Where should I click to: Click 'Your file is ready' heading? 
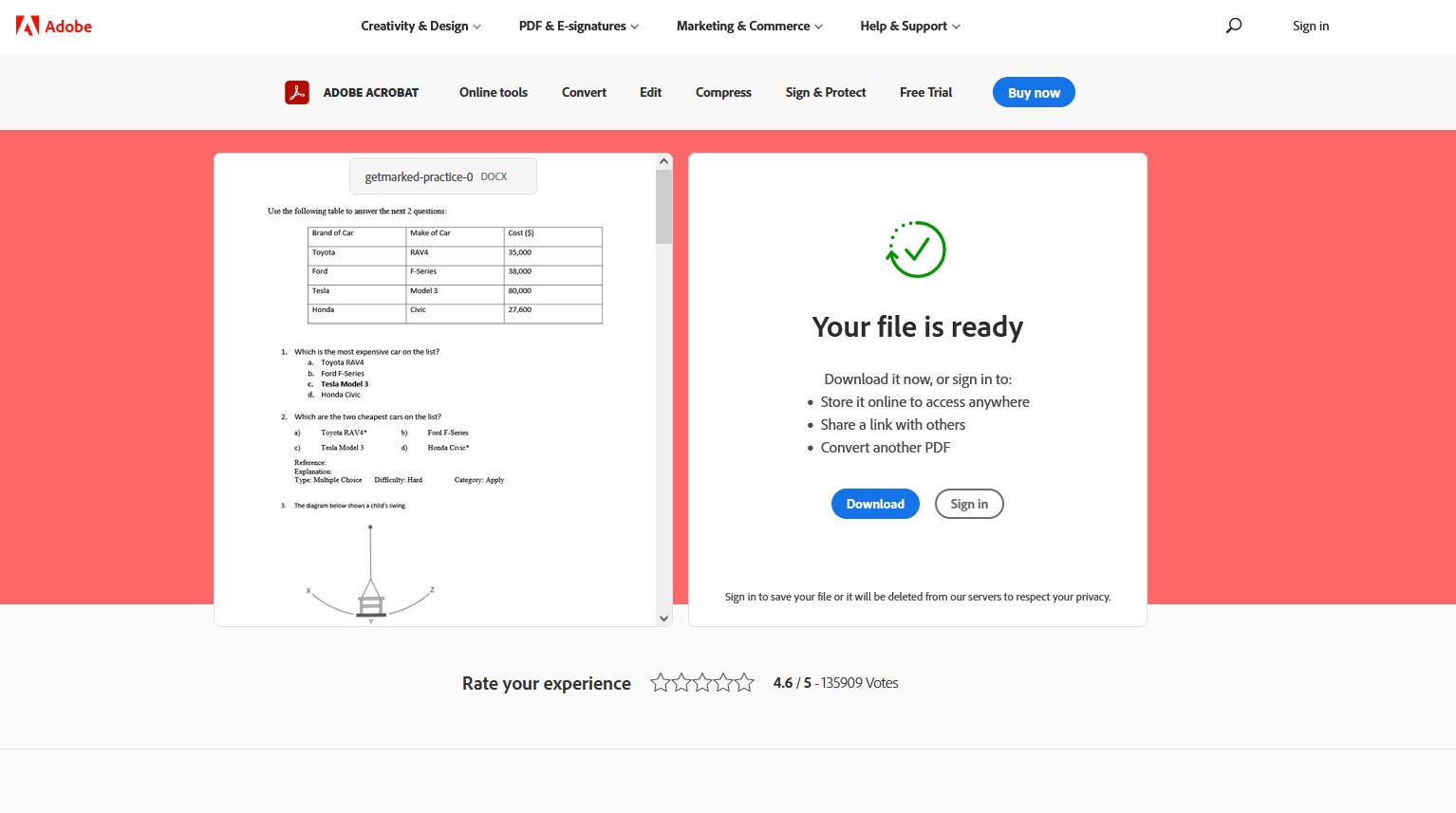coord(918,326)
